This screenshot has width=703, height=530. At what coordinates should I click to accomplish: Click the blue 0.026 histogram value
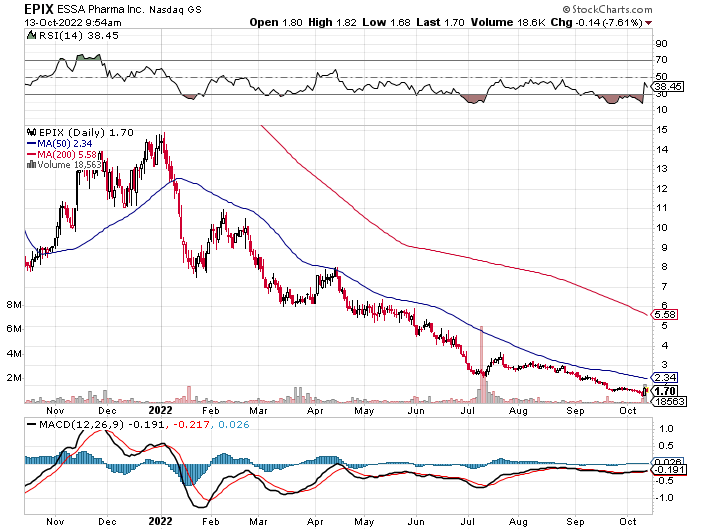(x=234, y=424)
